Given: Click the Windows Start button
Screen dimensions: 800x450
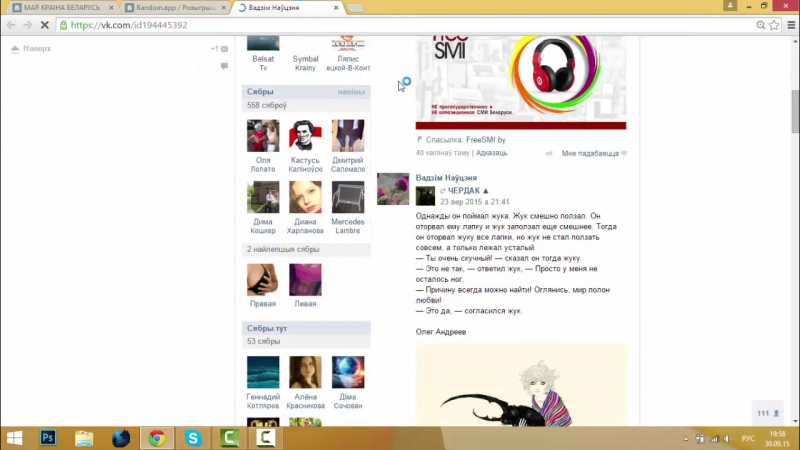Looking at the screenshot, I should coord(14,438).
